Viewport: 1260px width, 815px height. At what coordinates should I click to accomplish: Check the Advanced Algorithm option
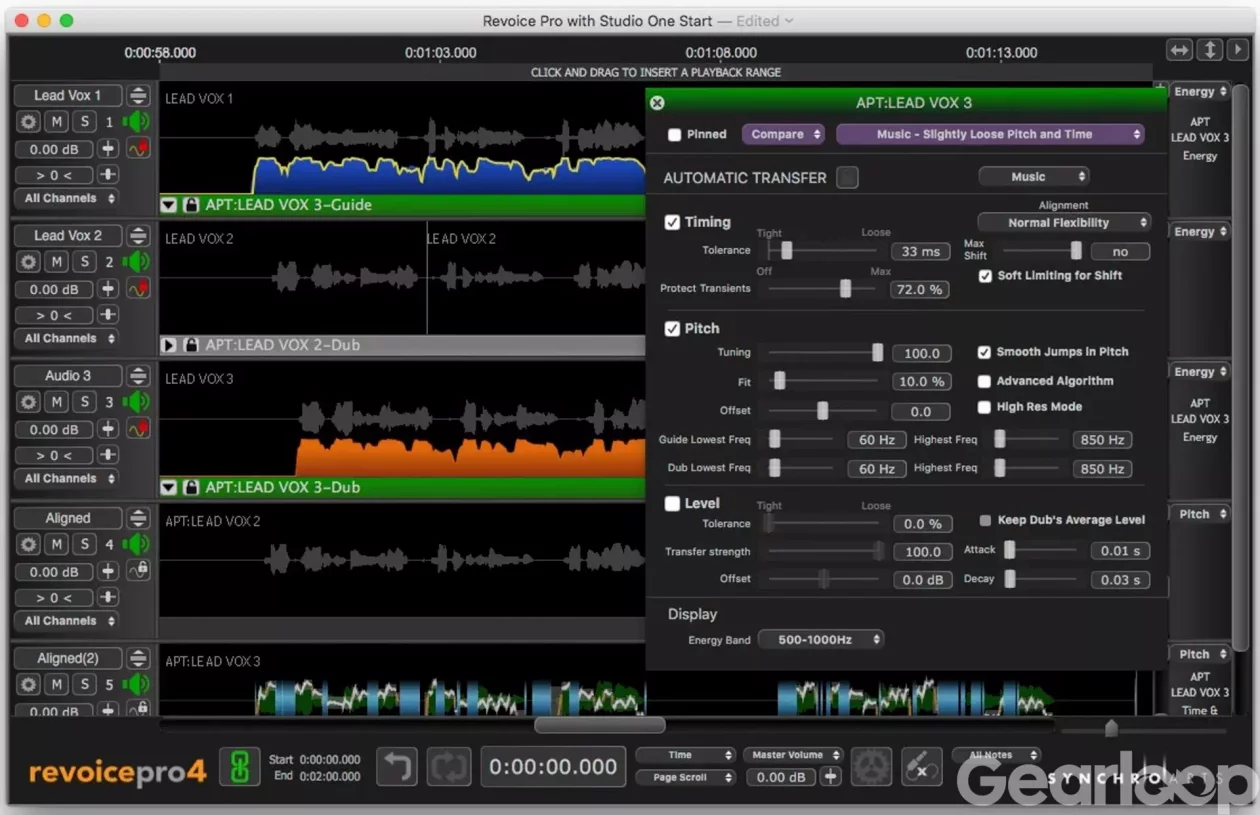click(984, 381)
